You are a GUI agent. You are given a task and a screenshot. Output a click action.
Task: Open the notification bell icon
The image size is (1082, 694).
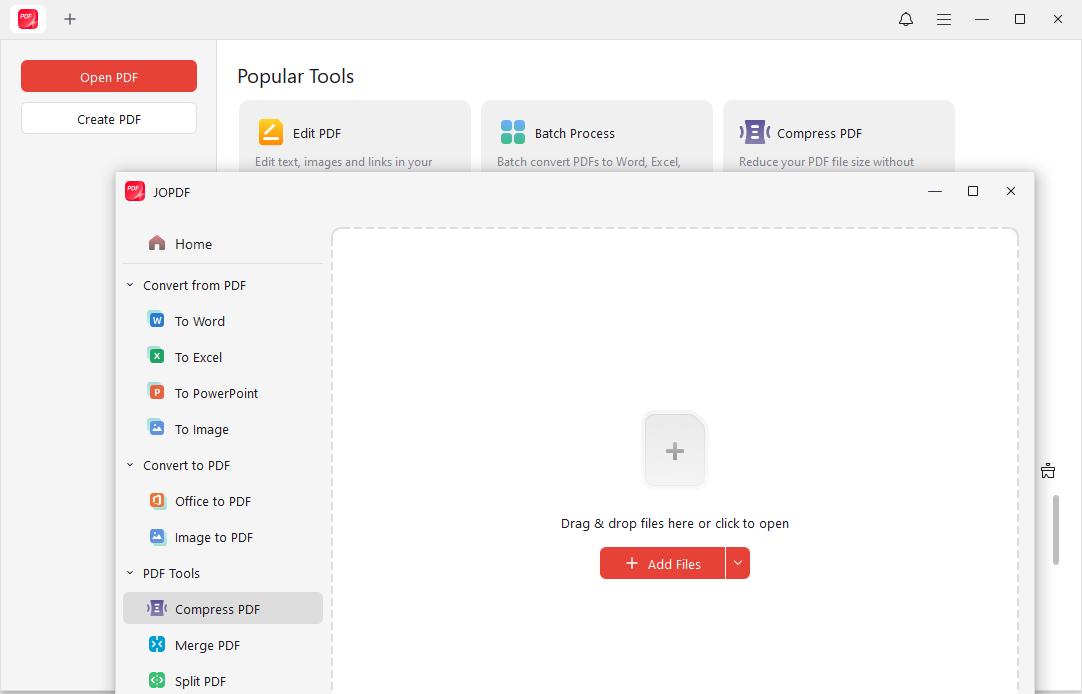(x=905, y=19)
